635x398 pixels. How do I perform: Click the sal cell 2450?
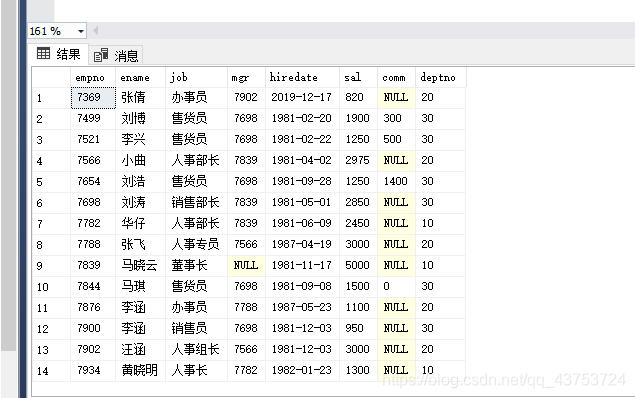click(358, 224)
